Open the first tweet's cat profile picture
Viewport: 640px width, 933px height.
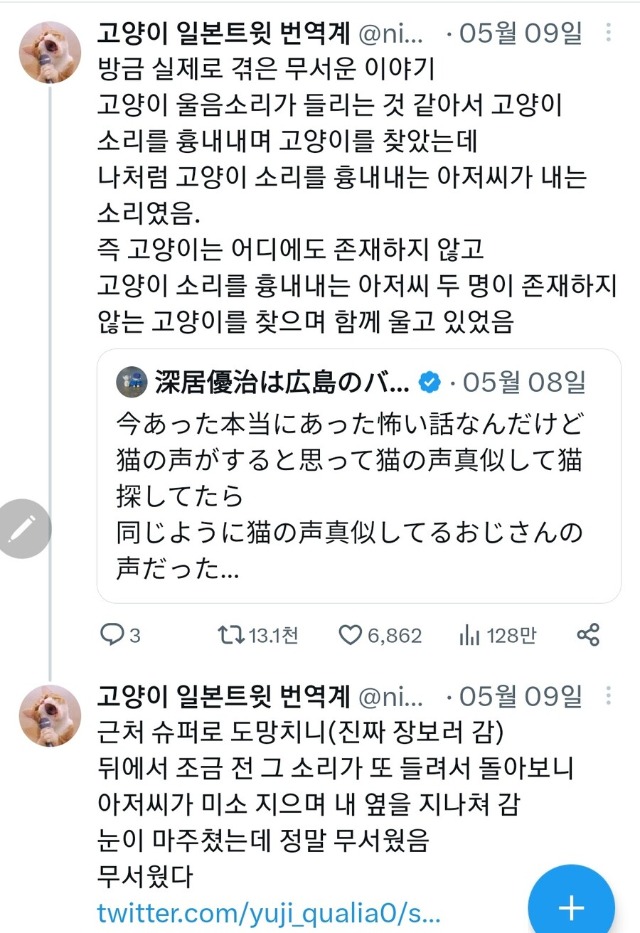(x=50, y=52)
